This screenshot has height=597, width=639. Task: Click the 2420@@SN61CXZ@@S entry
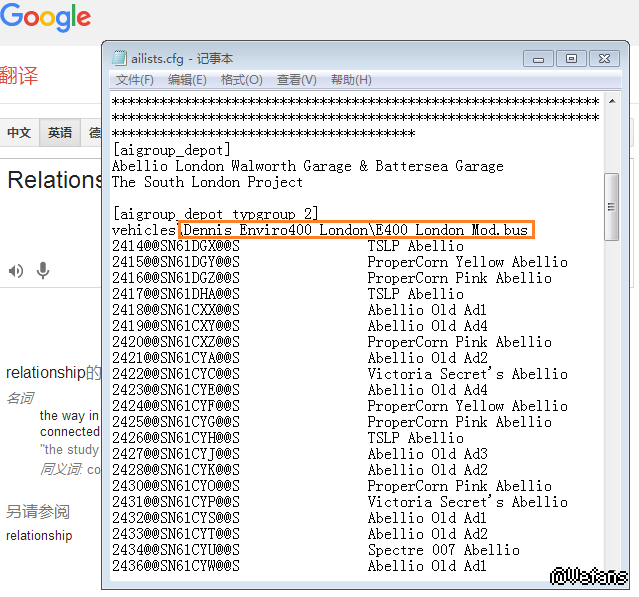(176, 342)
